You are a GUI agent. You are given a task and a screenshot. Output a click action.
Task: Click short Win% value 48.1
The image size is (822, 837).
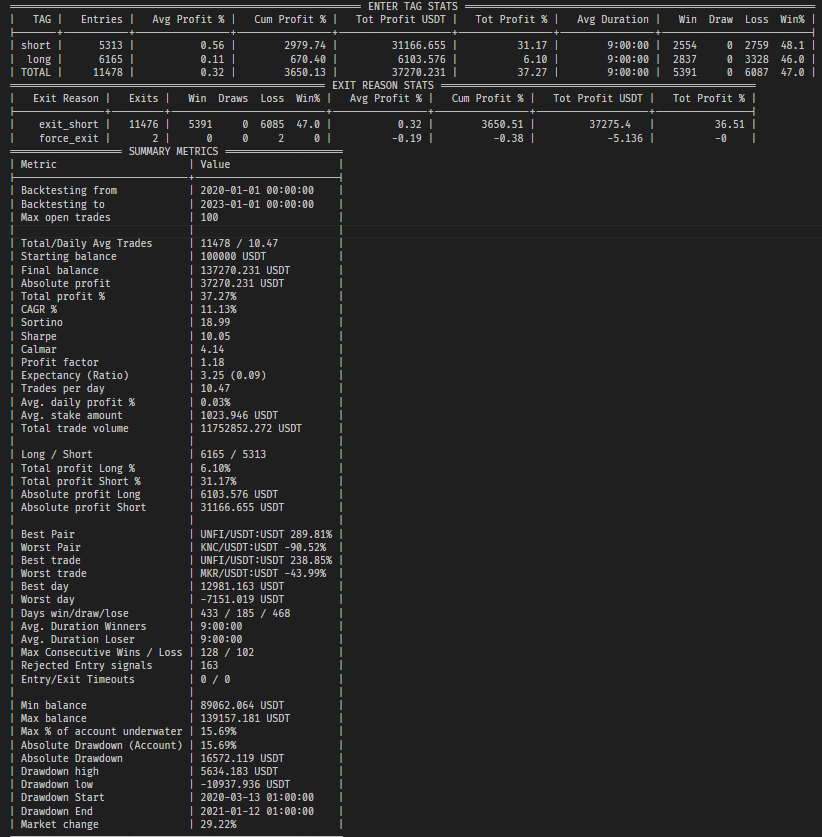click(x=792, y=45)
